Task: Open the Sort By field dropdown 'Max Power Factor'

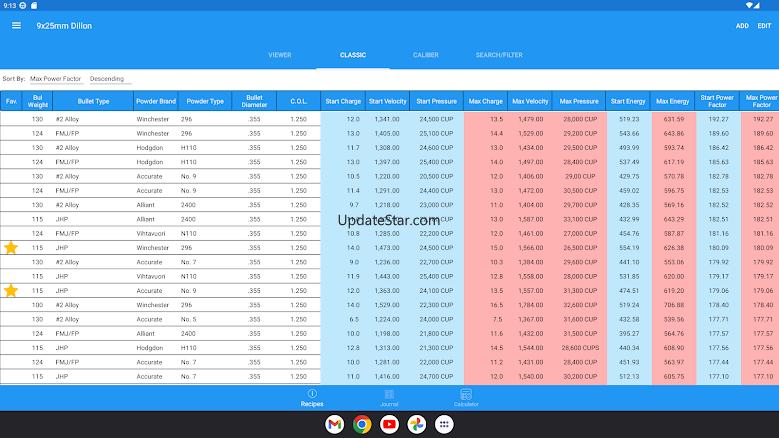Action: [56, 78]
